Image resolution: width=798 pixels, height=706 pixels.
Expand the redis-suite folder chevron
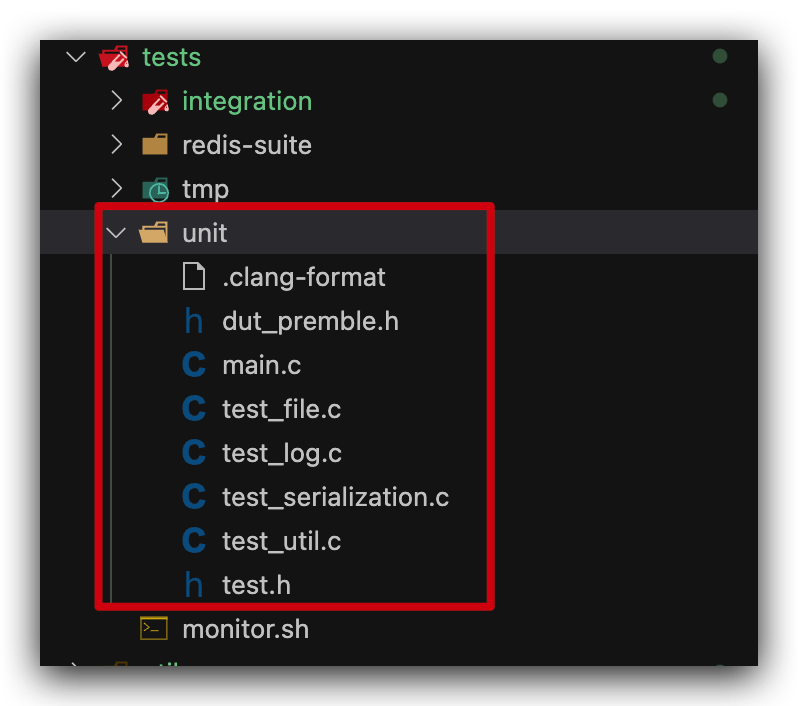pyautogui.click(x=117, y=145)
